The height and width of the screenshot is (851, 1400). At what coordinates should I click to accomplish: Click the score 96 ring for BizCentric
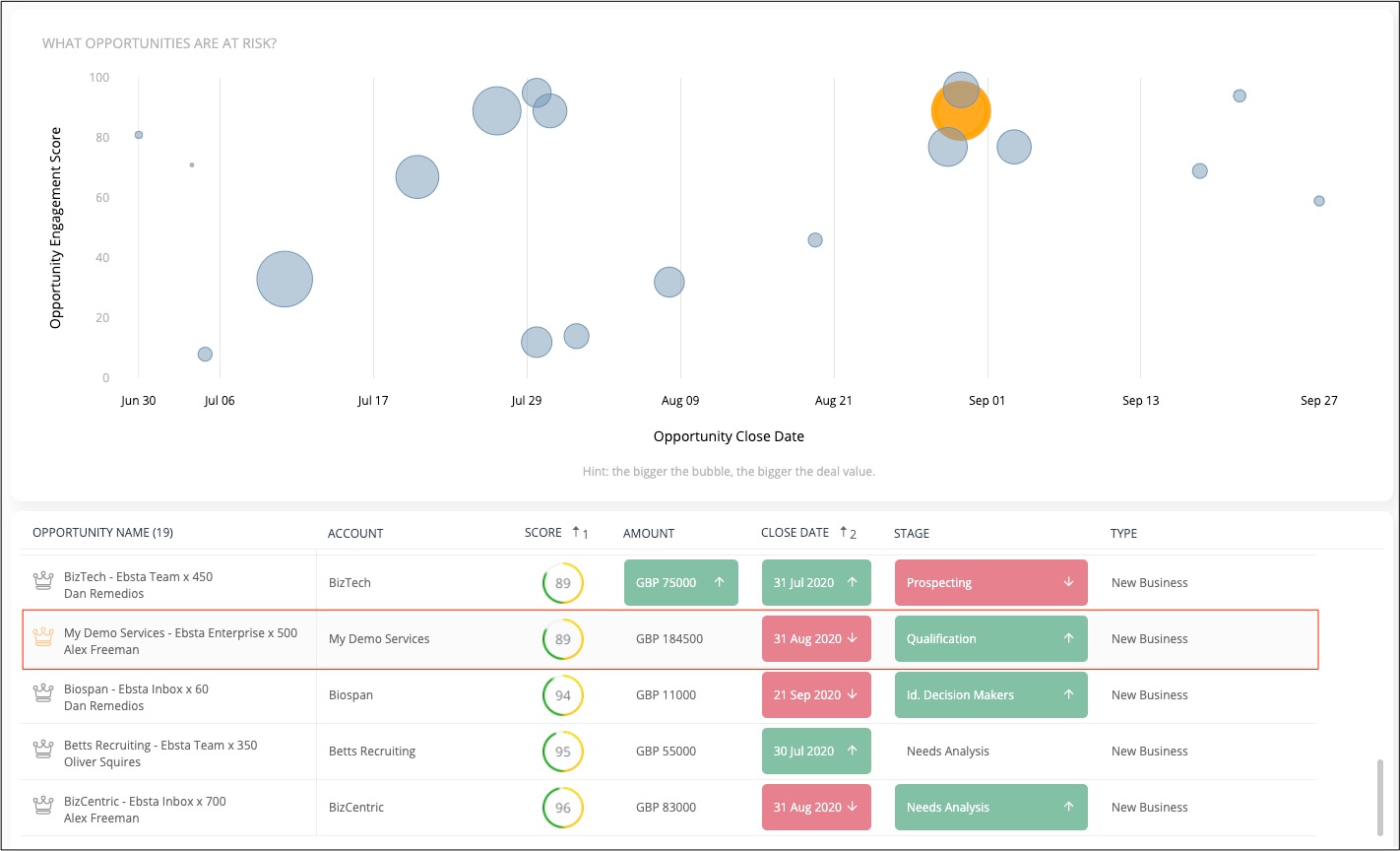click(563, 808)
